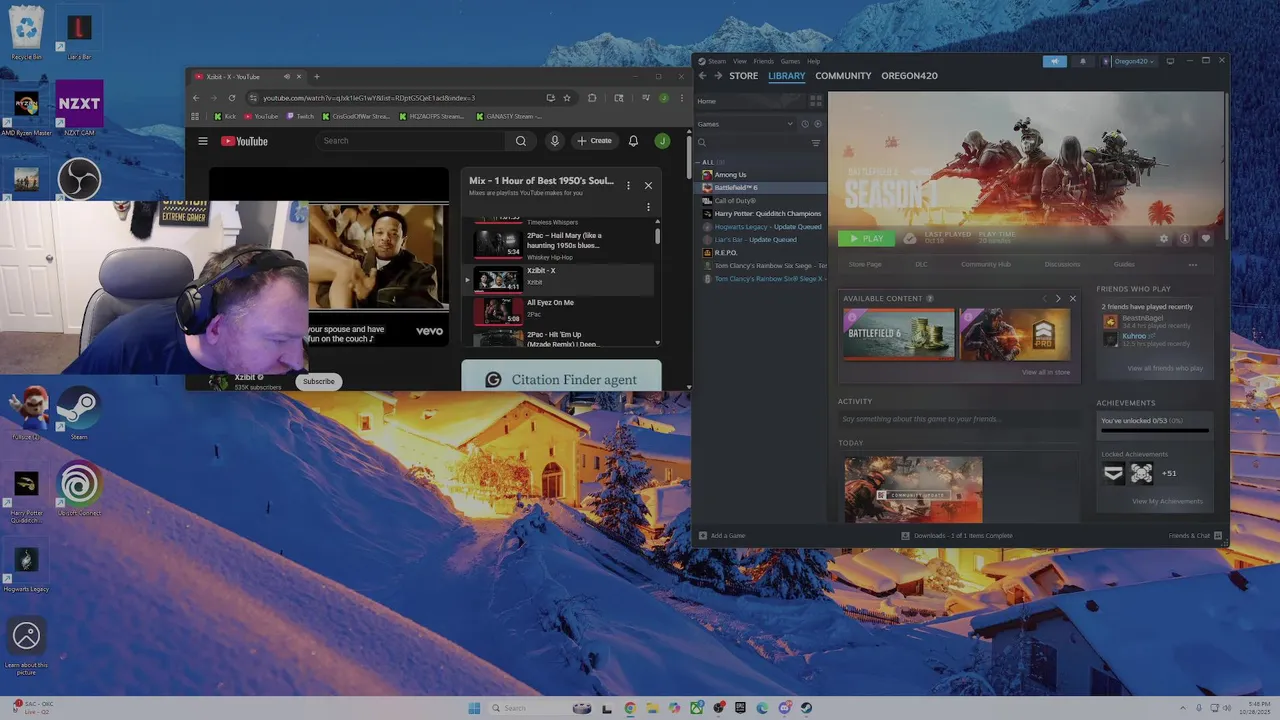Click the YouTube search field
Image resolution: width=1280 pixels, height=720 pixels.
click(x=412, y=141)
